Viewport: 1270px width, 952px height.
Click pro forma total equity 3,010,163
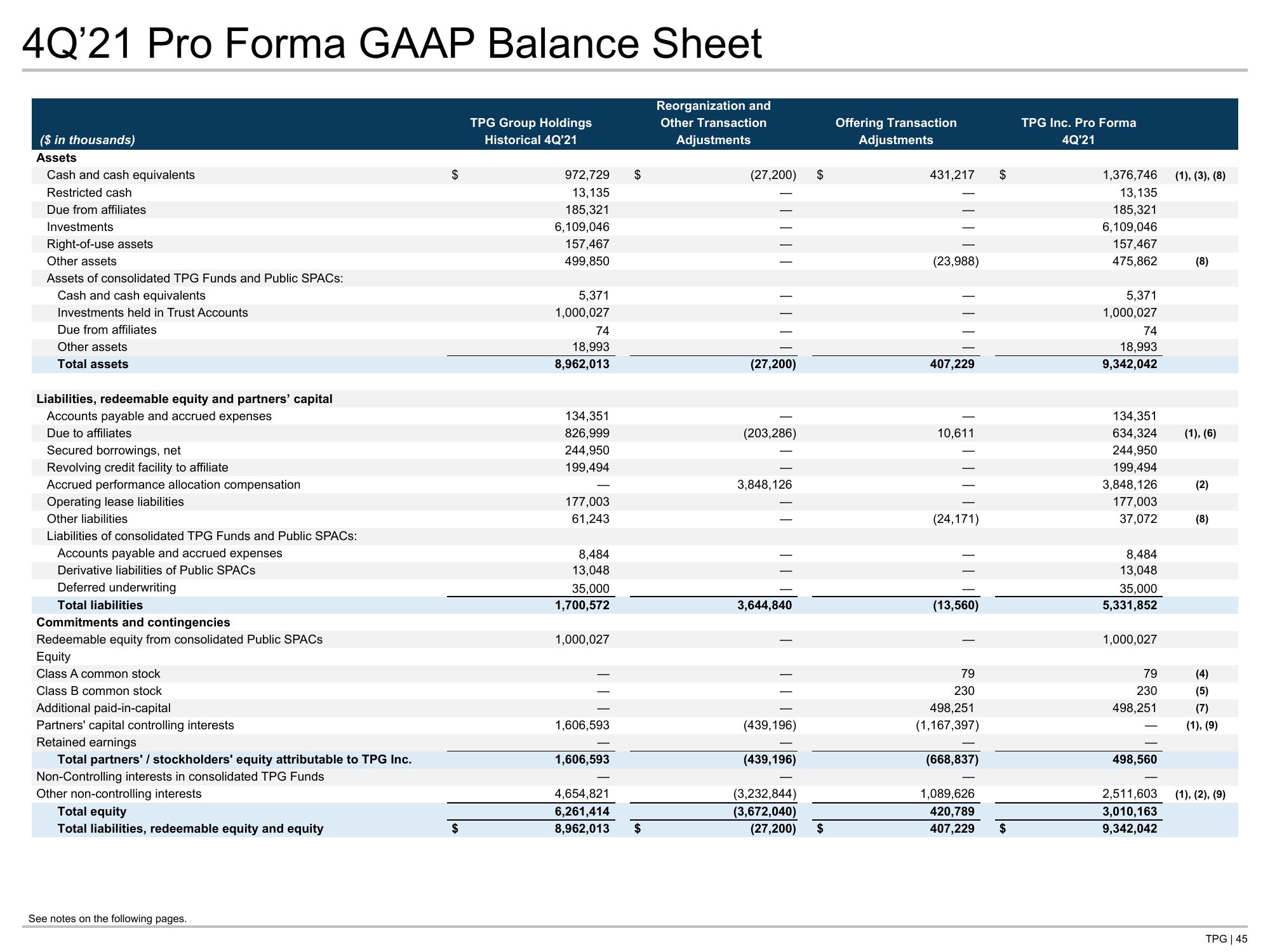(1130, 811)
